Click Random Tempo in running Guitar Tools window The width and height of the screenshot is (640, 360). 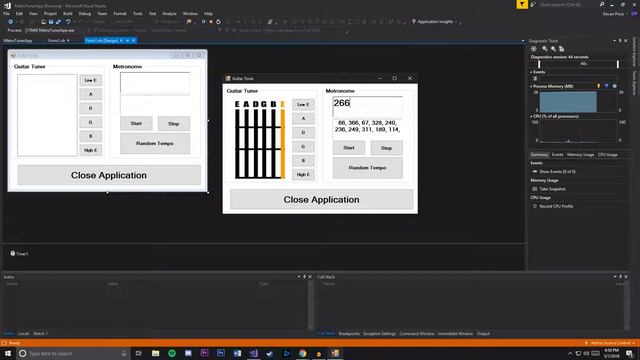368,168
